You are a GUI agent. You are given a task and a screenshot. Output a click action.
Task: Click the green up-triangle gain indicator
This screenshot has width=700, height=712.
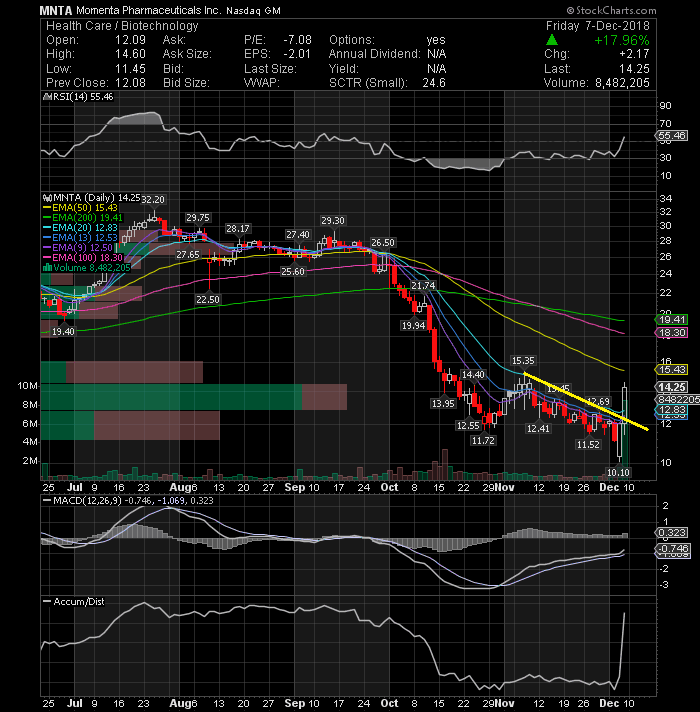[x=551, y=40]
